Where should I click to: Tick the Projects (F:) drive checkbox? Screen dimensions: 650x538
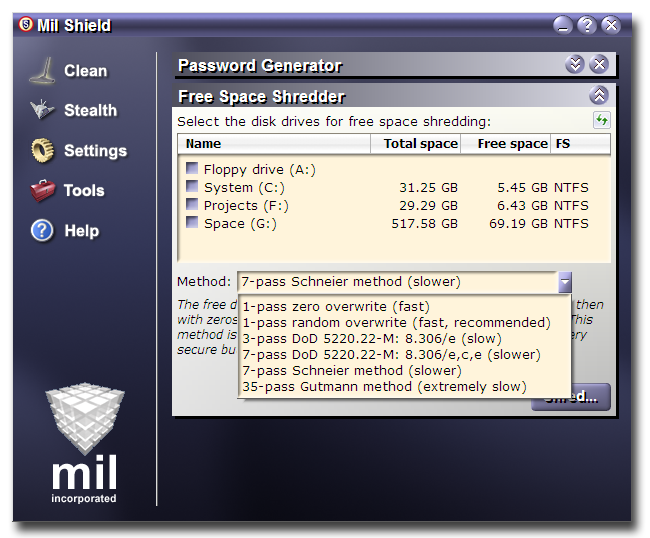coord(191,205)
